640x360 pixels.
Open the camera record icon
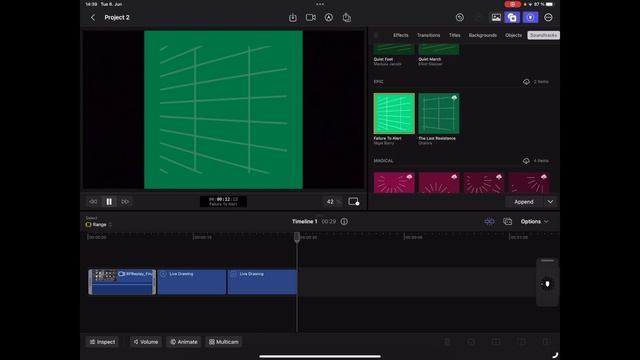point(311,18)
